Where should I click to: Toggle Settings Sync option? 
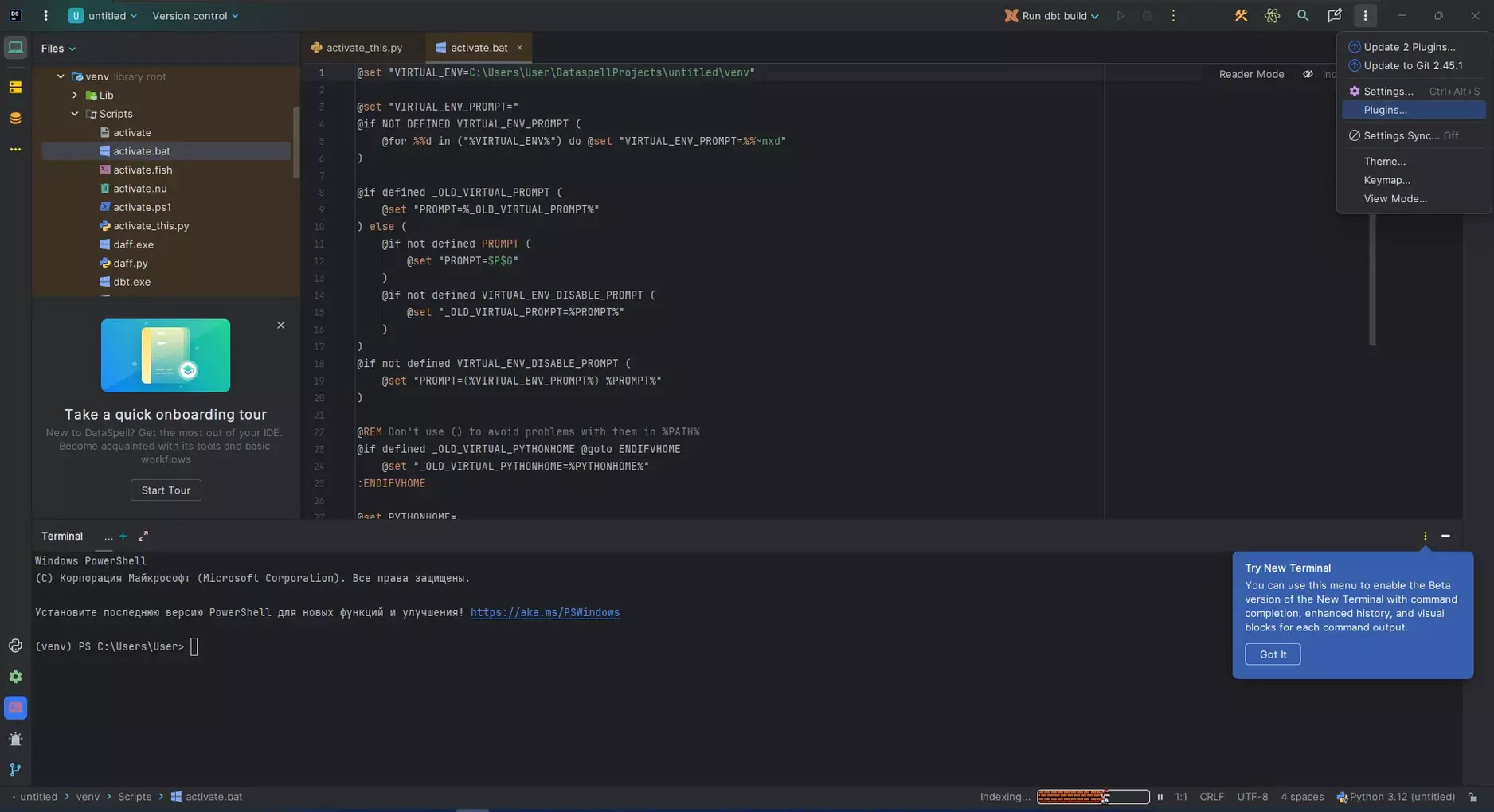(1401, 136)
